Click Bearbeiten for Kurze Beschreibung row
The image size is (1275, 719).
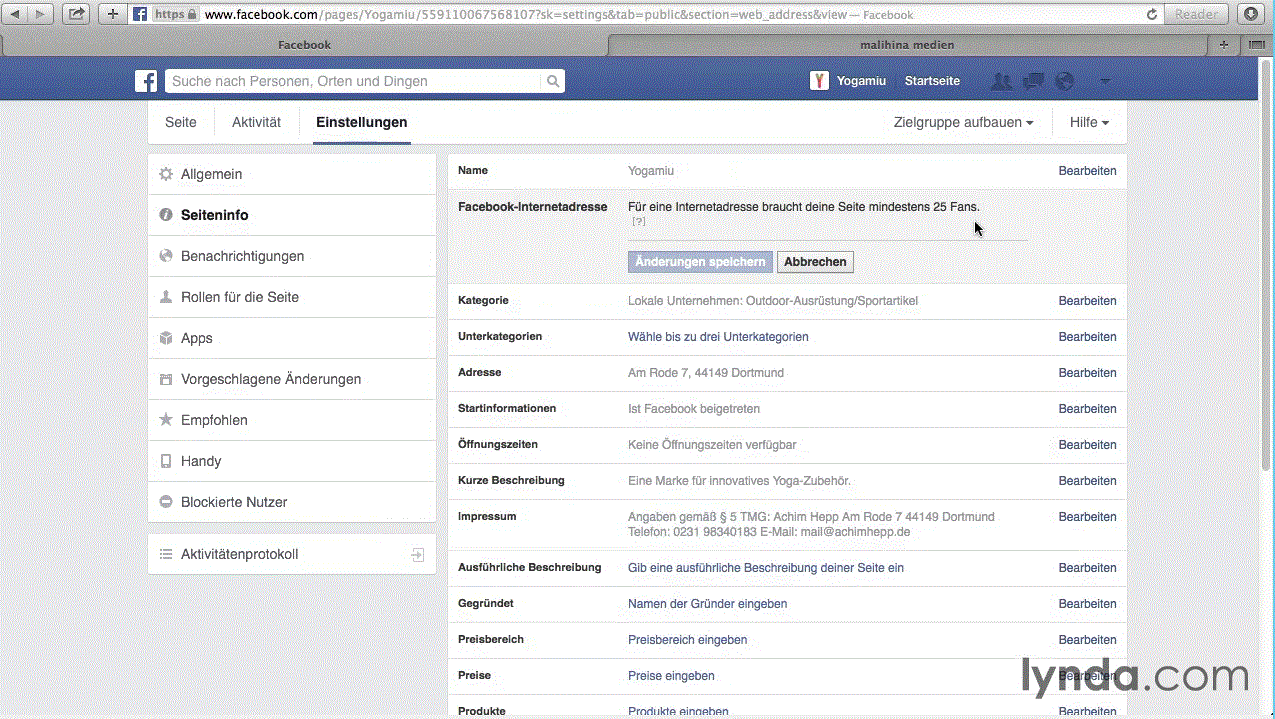1087,481
